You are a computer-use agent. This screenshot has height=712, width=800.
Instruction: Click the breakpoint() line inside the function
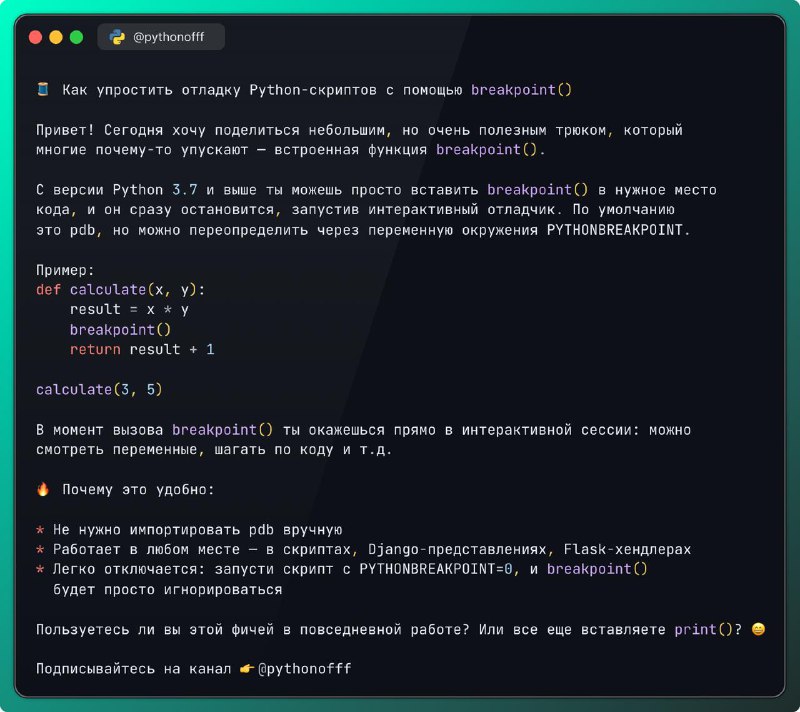[x=120, y=330]
